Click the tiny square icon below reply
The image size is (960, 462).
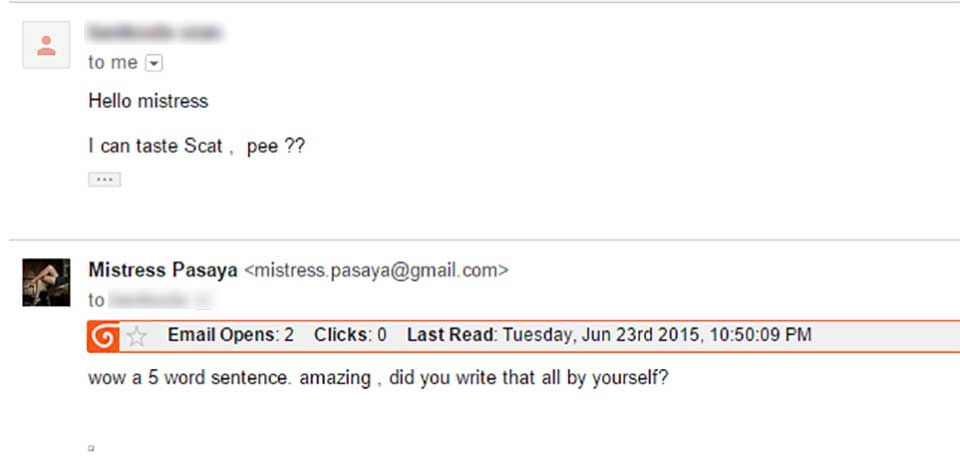click(x=91, y=449)
